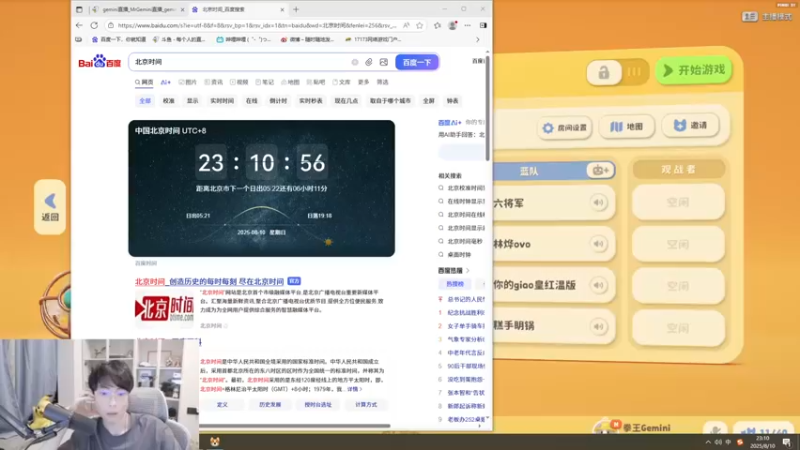Image resolution: width=800 pixels, height=450 pixels.
Task: Select the 钟表 filter chip
Action: 453,101
